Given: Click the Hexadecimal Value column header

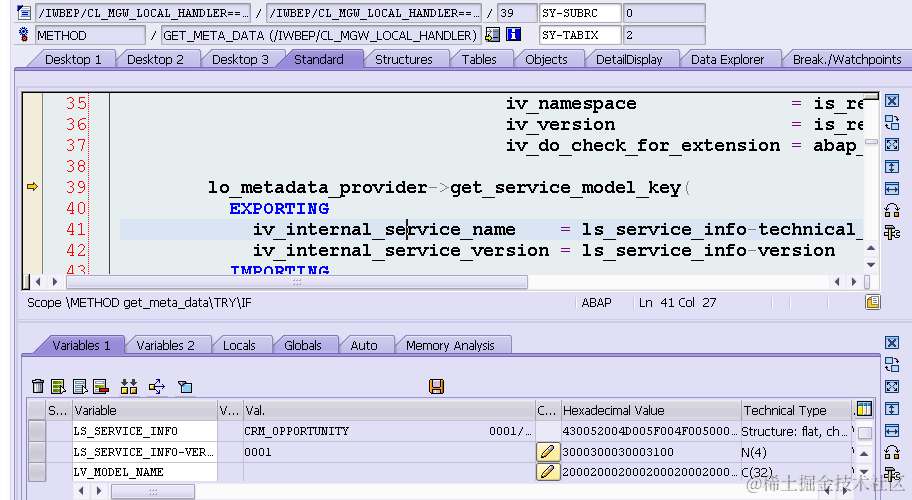Looking at the screenshot, I should pos(650,410).
